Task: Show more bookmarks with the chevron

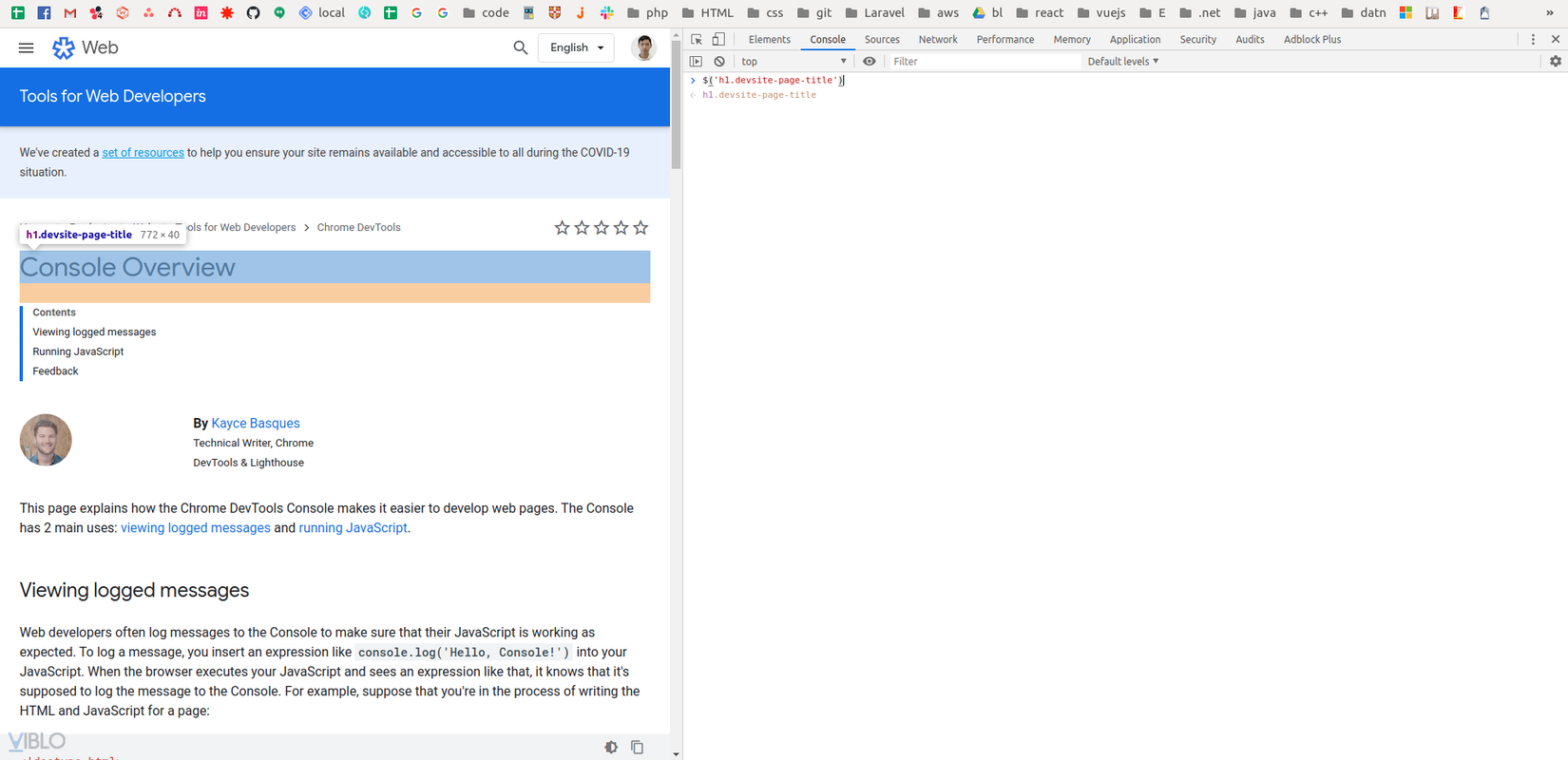Action: point(1550,13)
